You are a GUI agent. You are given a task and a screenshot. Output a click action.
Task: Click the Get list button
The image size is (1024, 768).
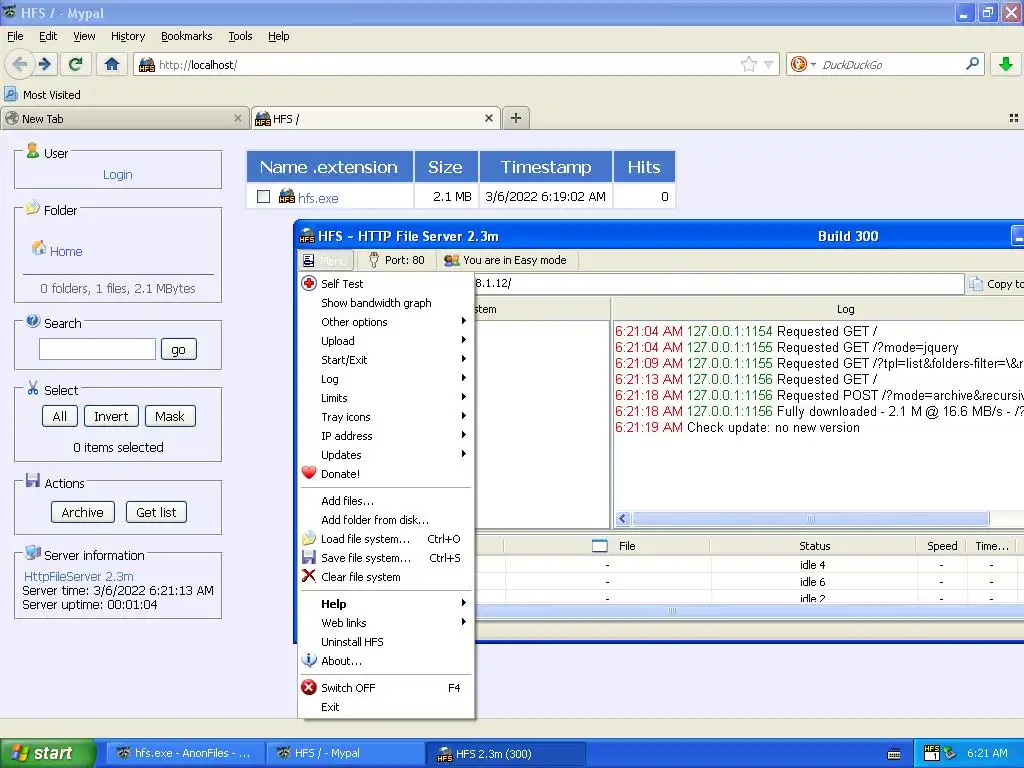pos(156,513)
